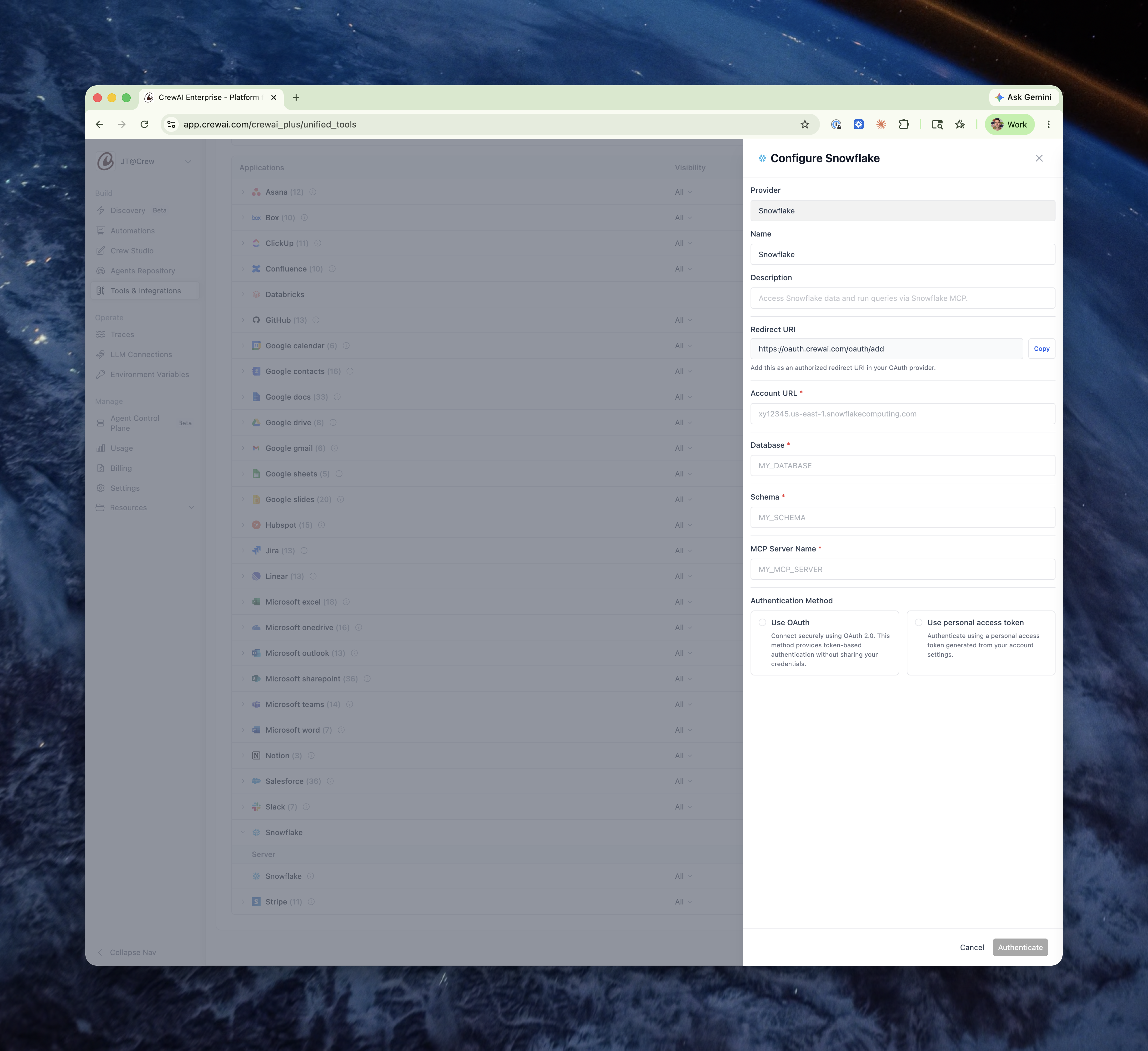This screenshot has width=1148, height=1051.
Task: Click the Cancel button
Action: [971, 947]
